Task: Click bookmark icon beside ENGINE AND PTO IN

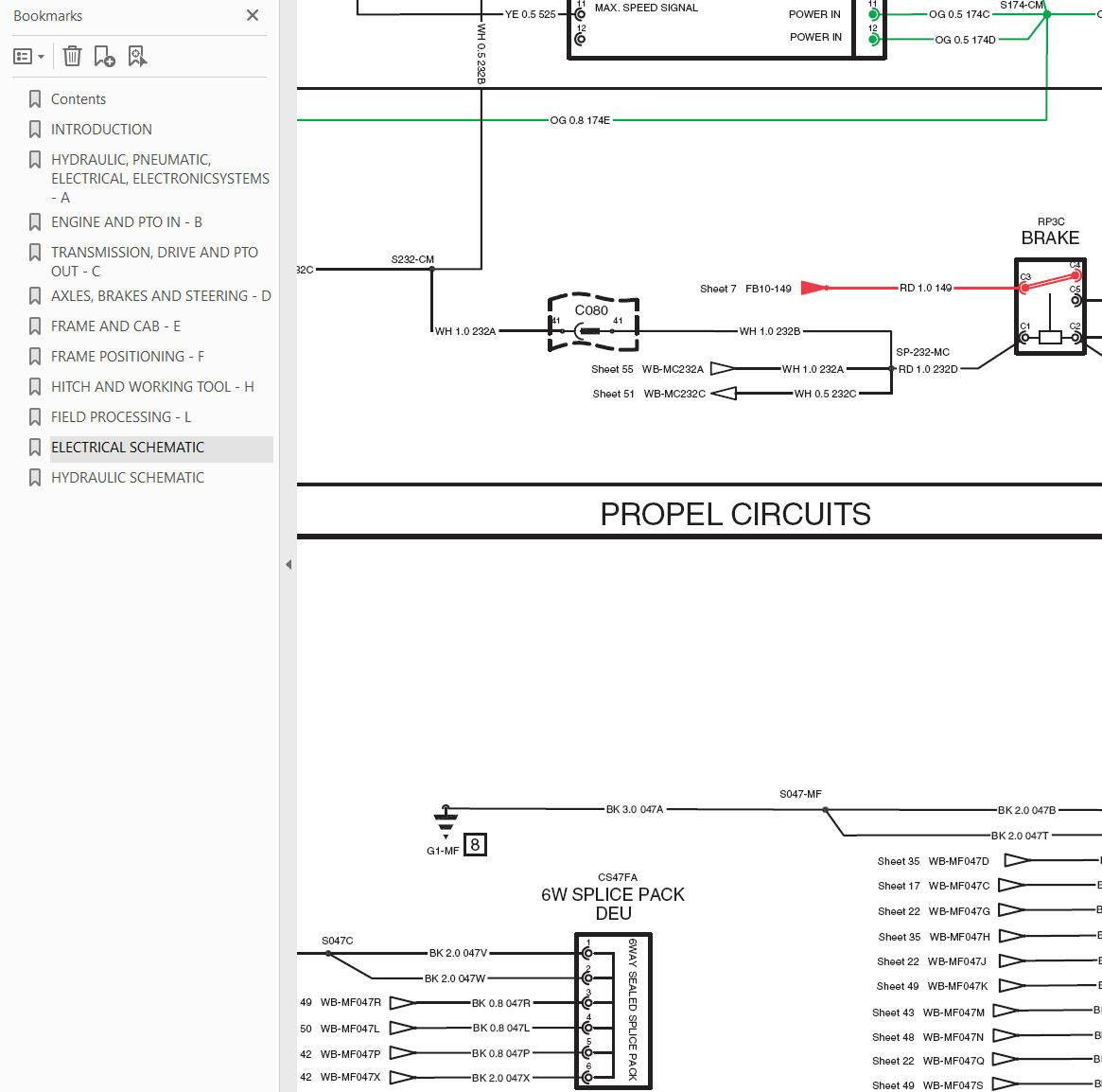Action: pos(34,222)
